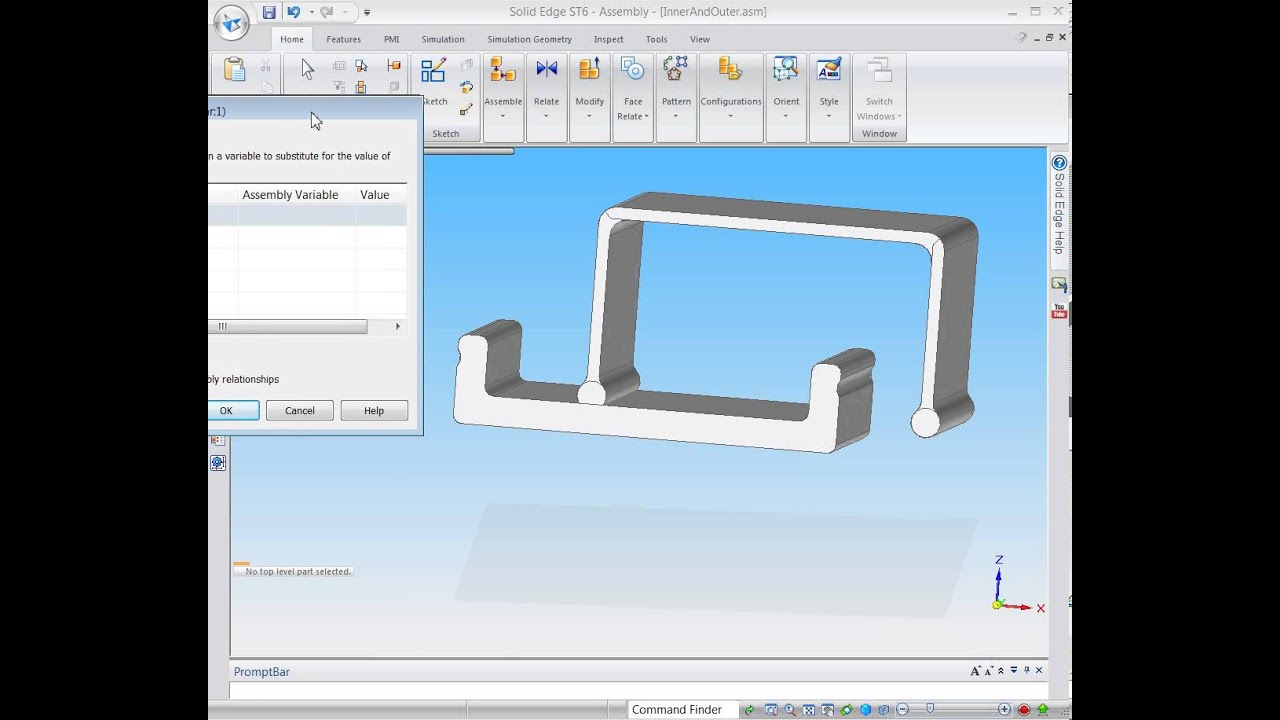Activate the Zoom magnifier tool in status bar
Viewport: 1280px width, 720px height.
click(790, 710)
